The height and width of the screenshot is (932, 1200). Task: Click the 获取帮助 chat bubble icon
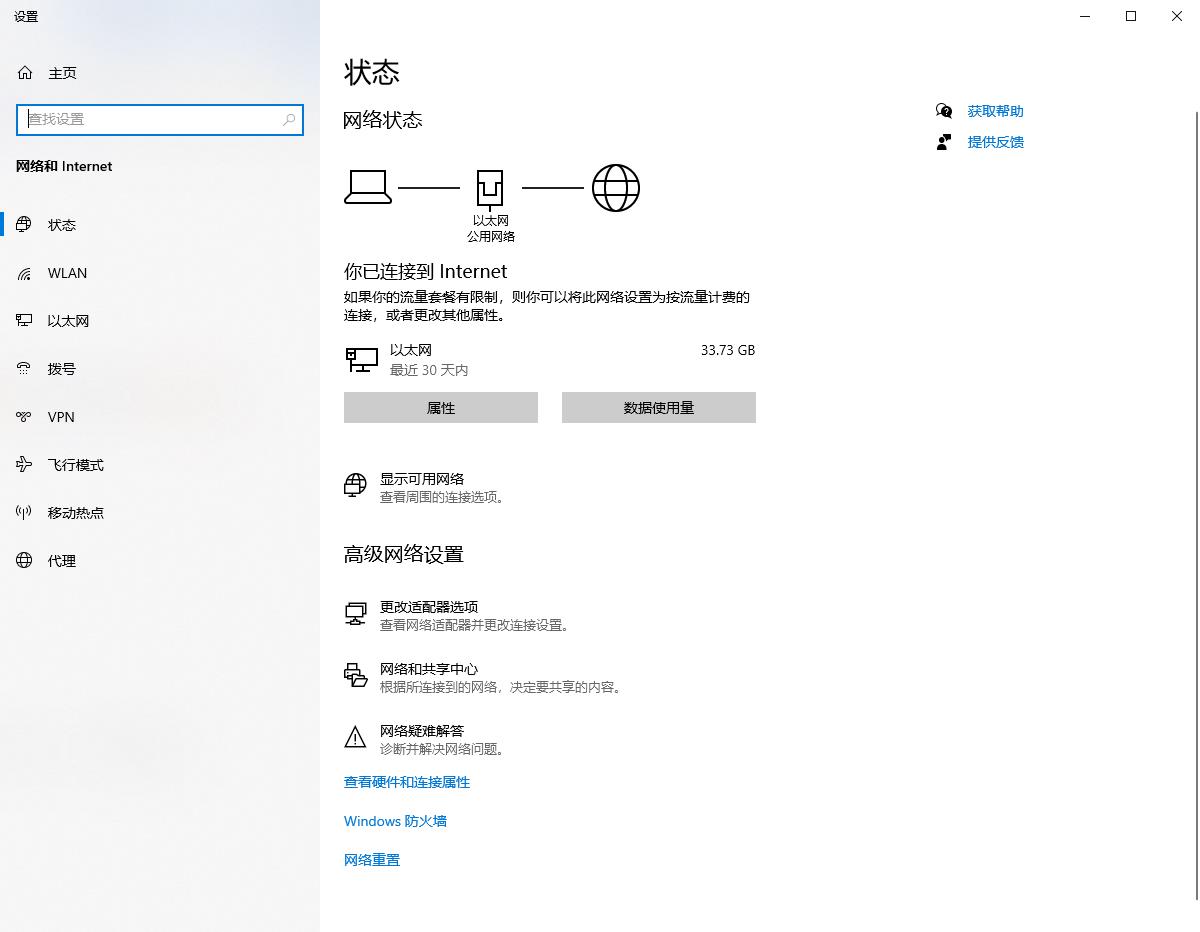944,111
